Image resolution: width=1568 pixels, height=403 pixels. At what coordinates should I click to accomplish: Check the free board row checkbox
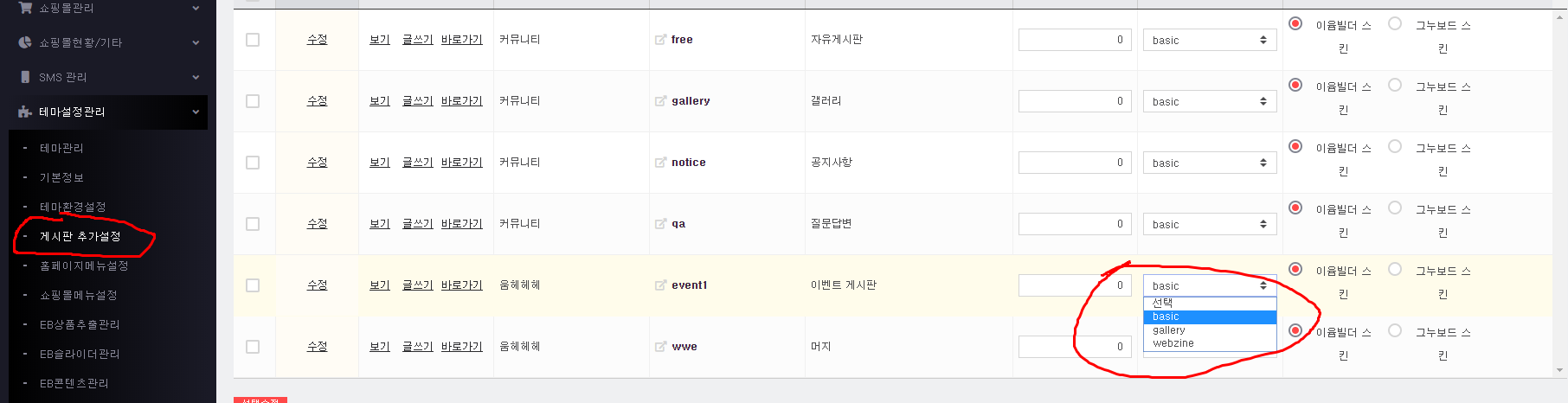tap(253, 40)
